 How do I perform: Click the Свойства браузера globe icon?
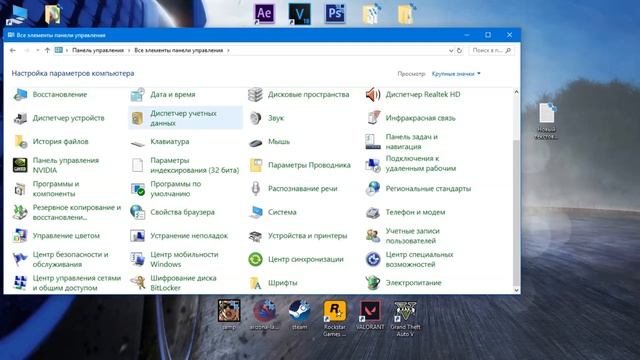[x=138, y=212]
